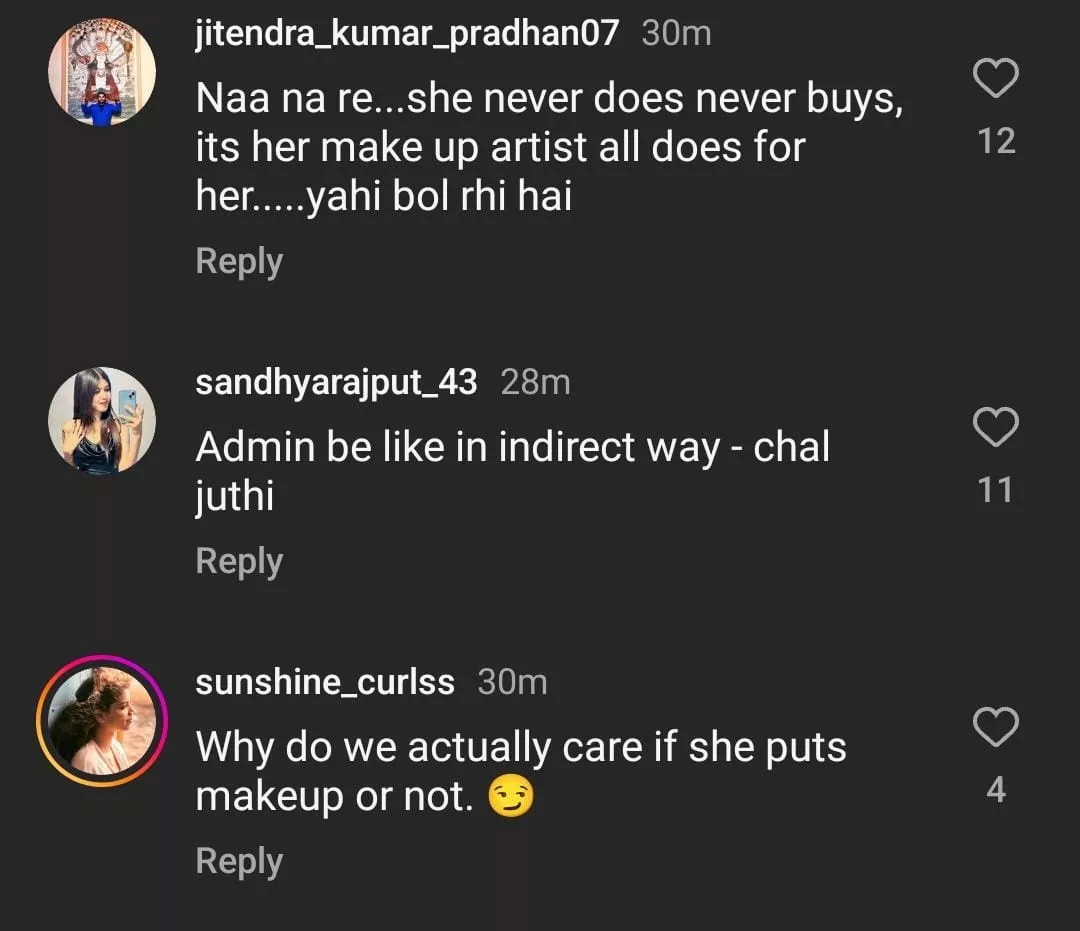The width and height of the screenshot is (1080, 931).
Task: Click the 28m timestamp on sandhyarajput_43's comment
Action: point(535,382)
